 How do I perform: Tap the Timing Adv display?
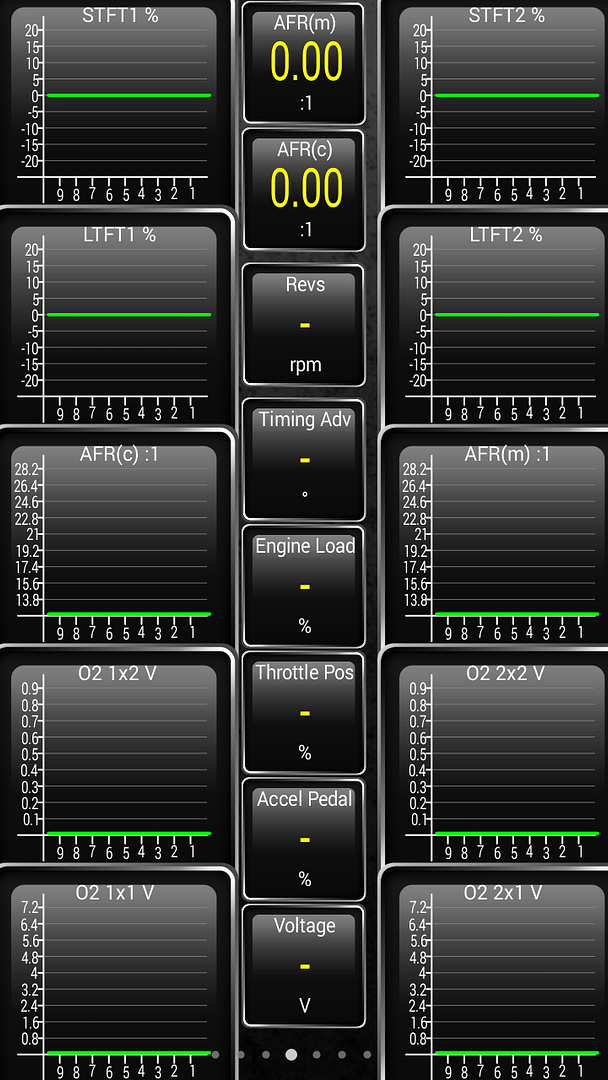[305, 458]
